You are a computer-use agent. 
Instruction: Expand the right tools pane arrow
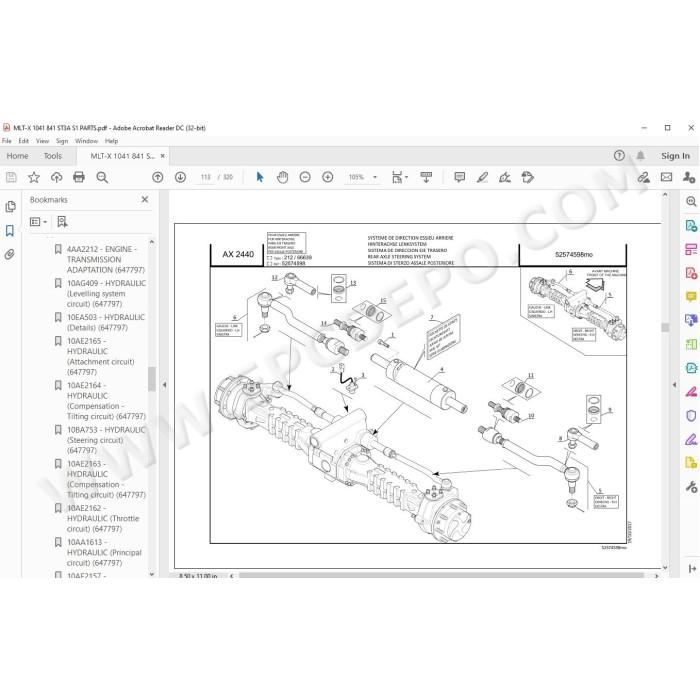[674, 384]
